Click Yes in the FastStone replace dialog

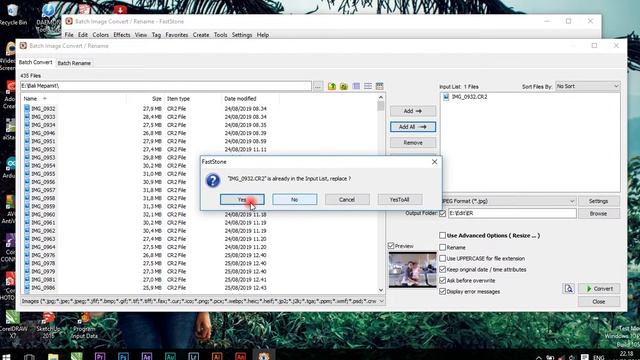[x=242, y=200]
